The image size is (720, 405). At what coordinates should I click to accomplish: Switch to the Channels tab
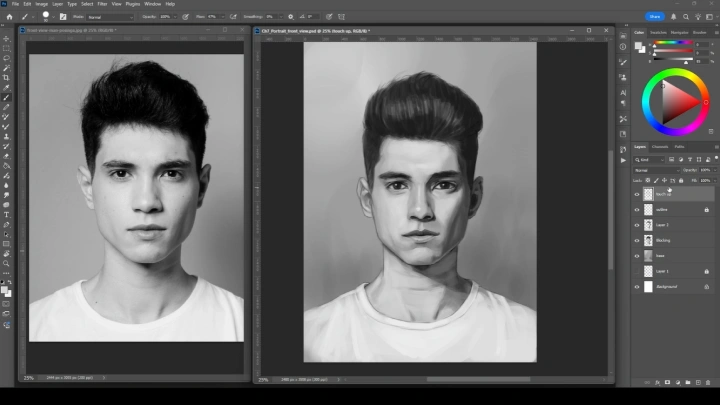660,147
